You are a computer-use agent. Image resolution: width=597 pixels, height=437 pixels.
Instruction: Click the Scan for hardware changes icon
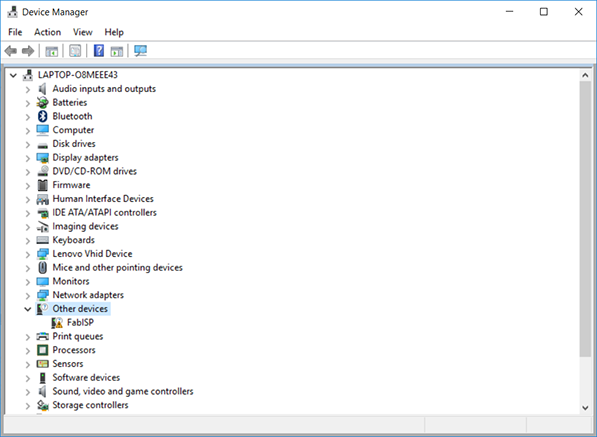pyautogui.click(x=140, y=51)
